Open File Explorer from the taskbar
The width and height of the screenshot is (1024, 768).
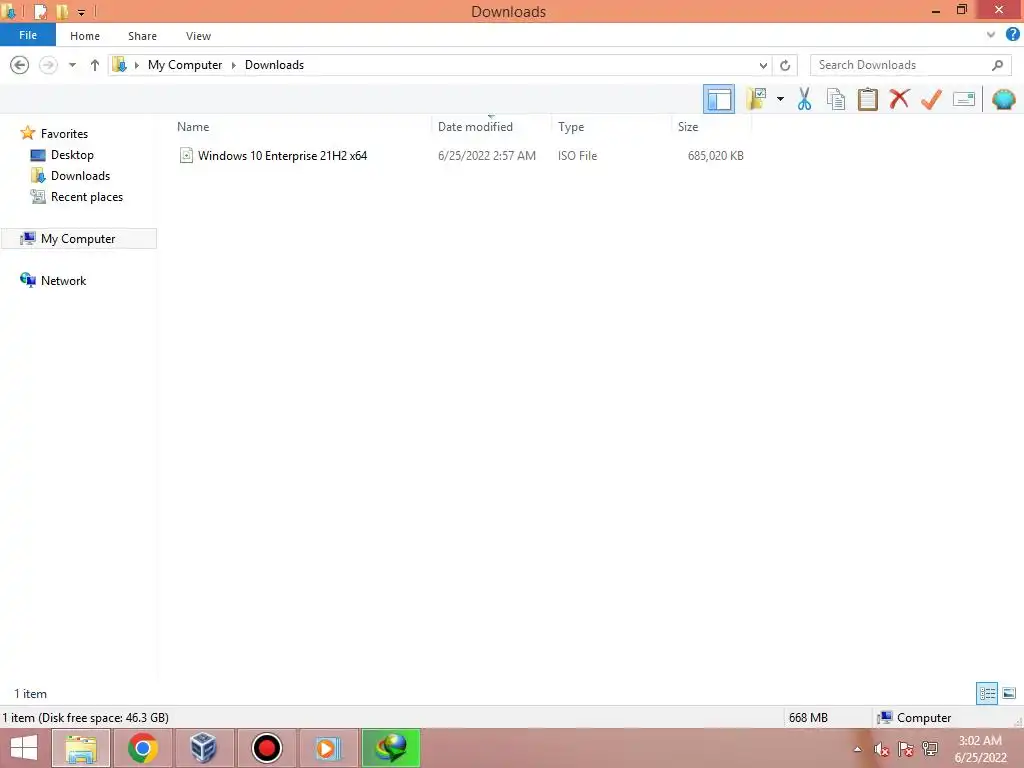click(x=81, y=748)
